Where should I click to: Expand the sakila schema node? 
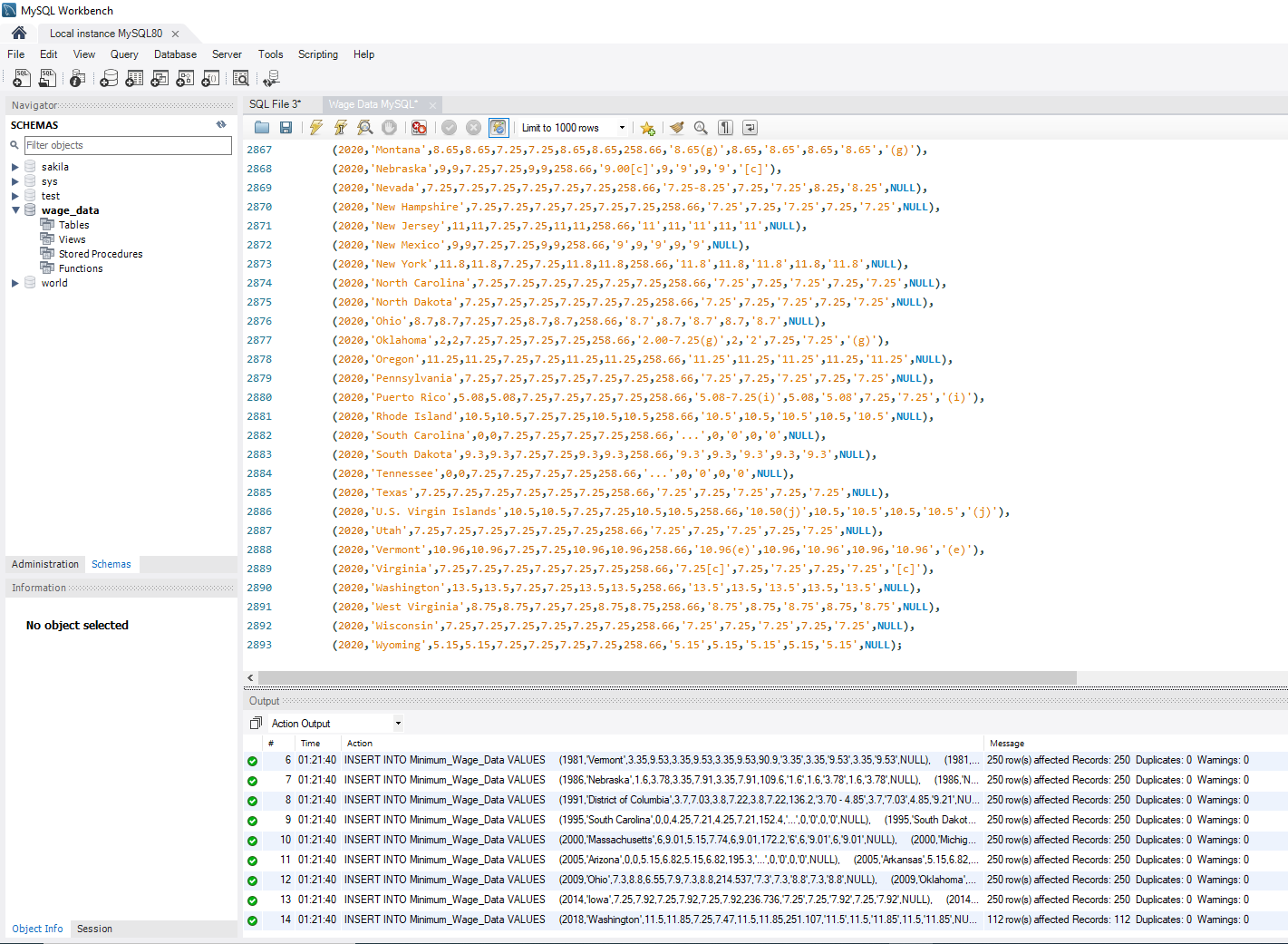coord(15,167)
